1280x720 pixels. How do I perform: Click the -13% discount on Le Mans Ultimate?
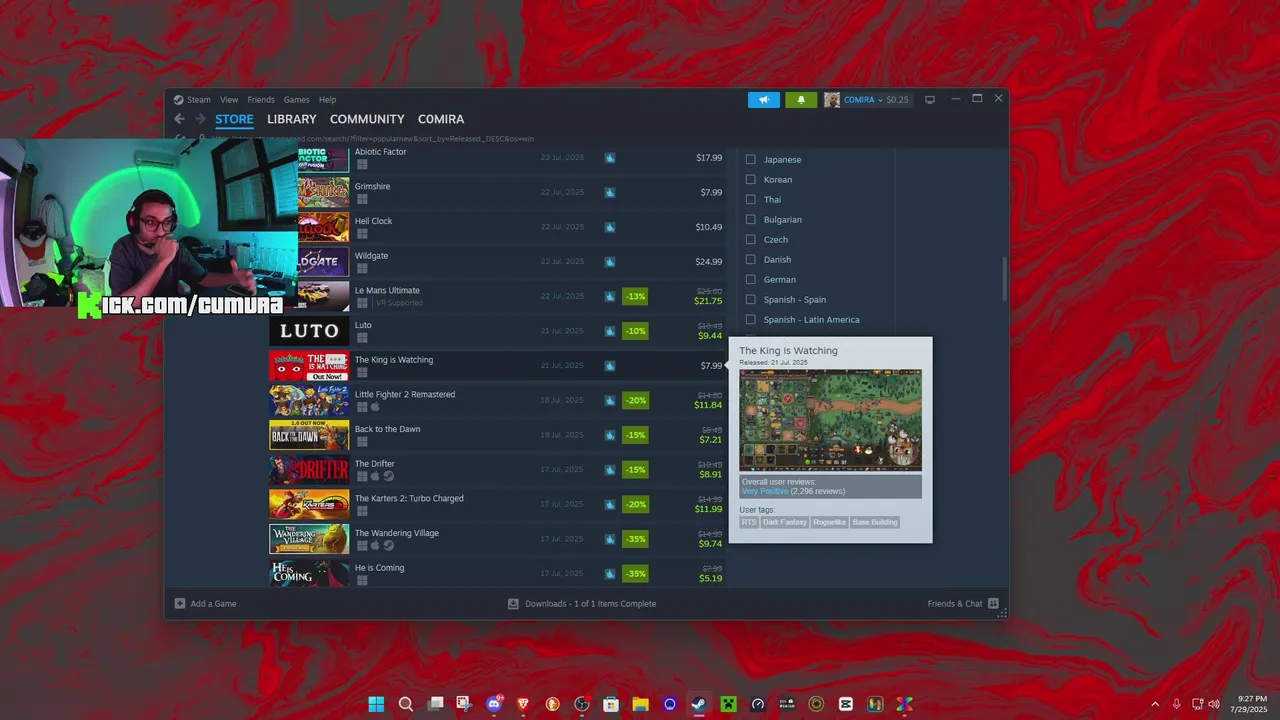pyautogui.click(x=635, y=296)
